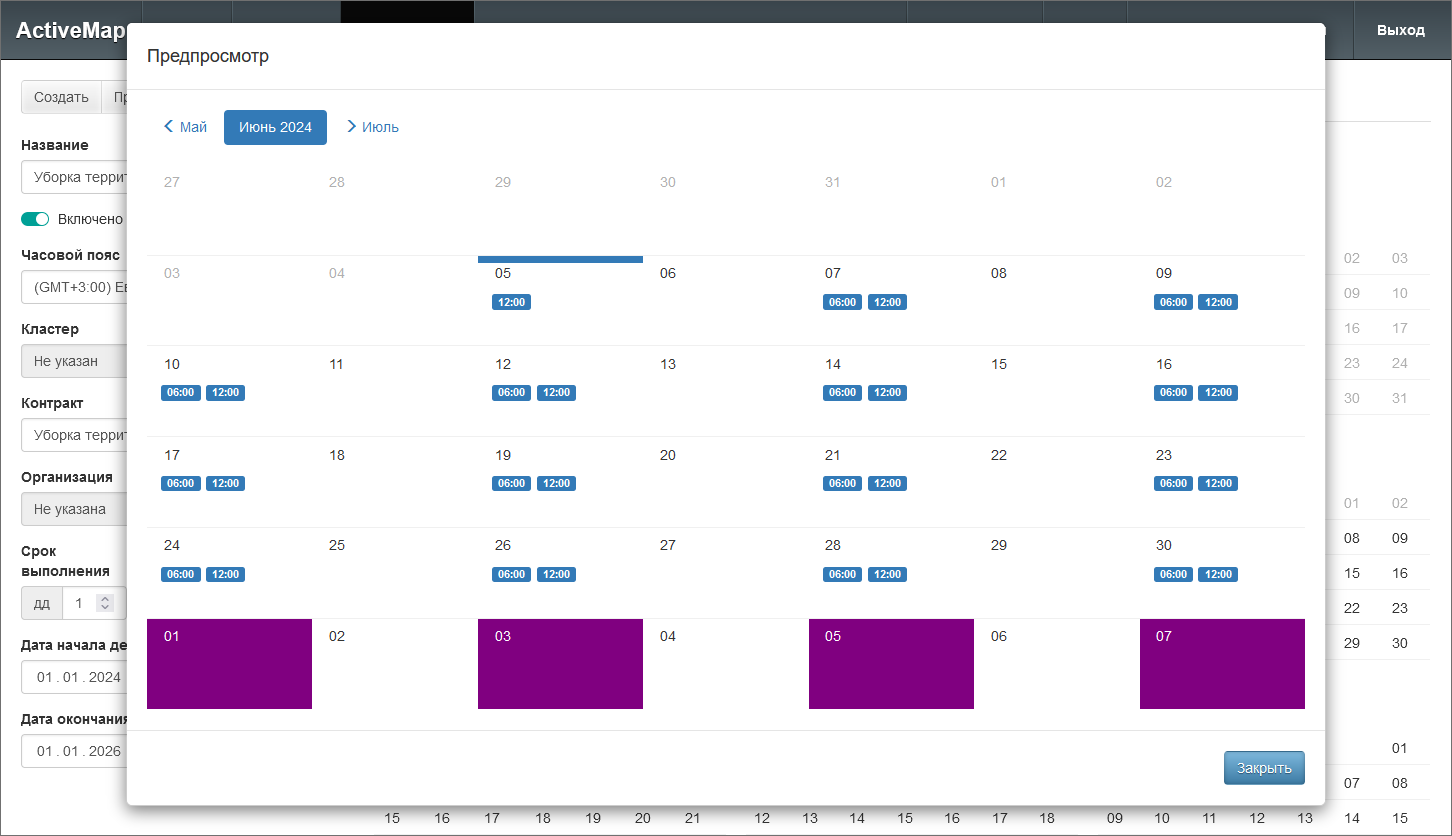Click 12:00 badge on June 23

pos(1218,484)
